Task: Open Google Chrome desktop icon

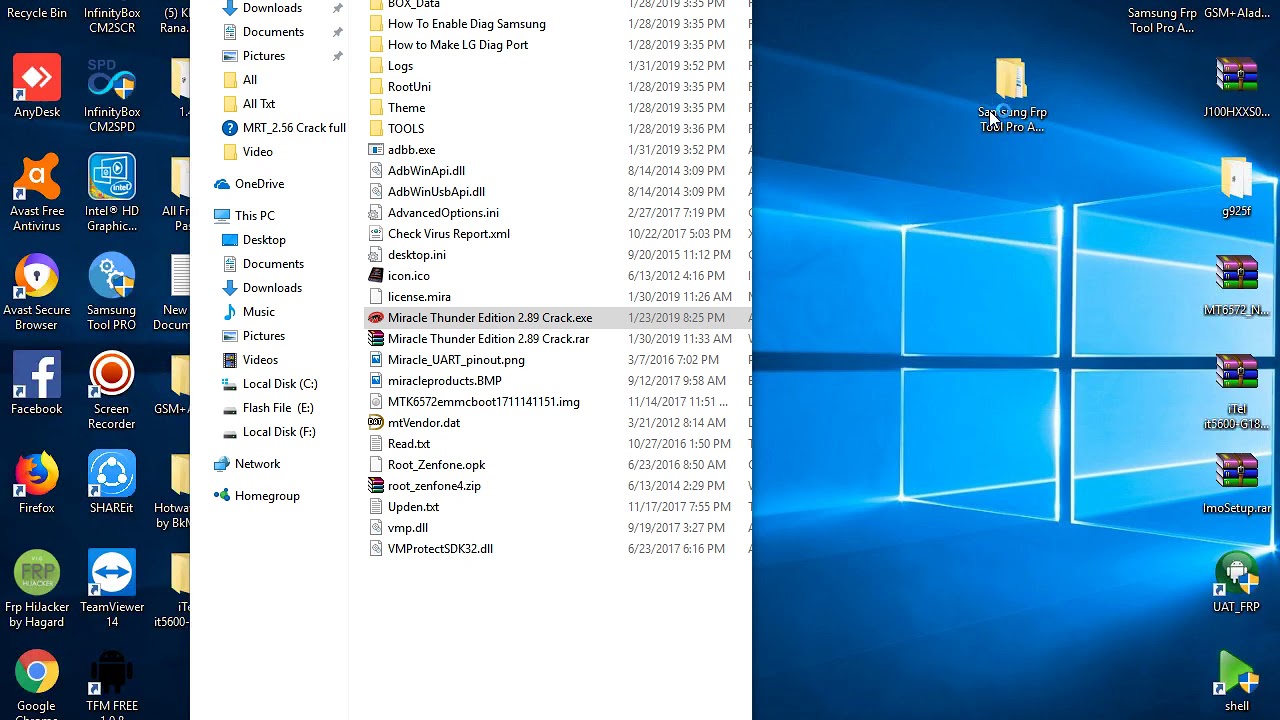Action: [x=37, y=683]
